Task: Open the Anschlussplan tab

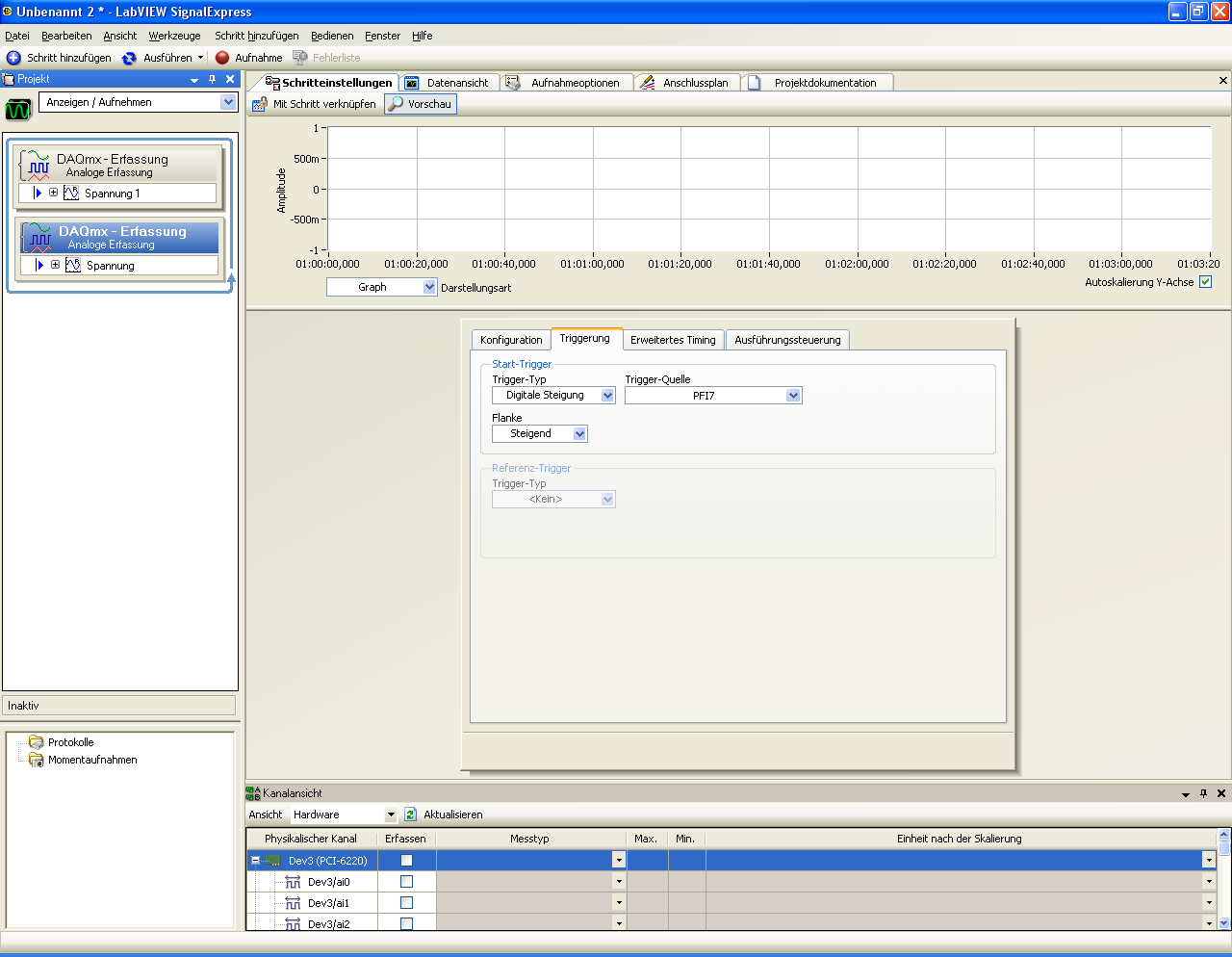Action: (686, 83)
